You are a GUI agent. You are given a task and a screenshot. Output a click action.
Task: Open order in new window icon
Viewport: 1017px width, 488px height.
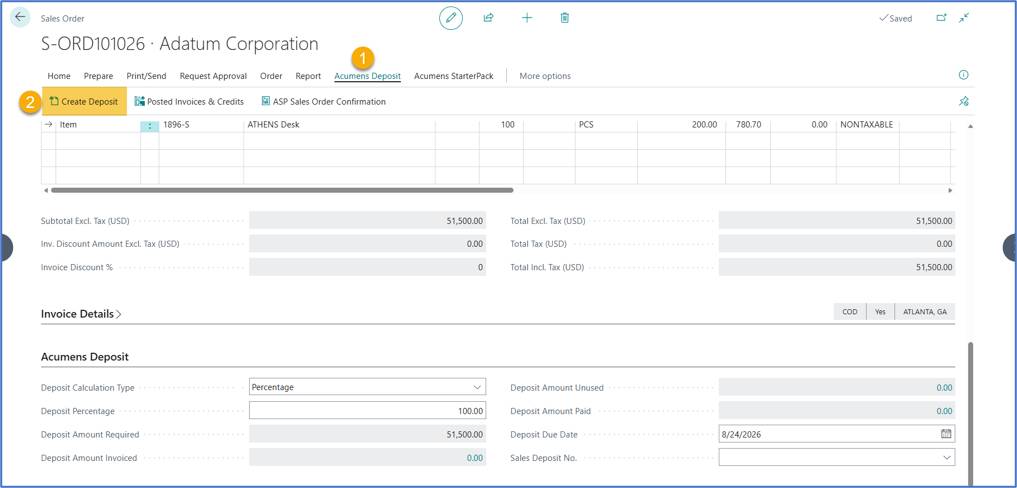click(x=941, y=18)
